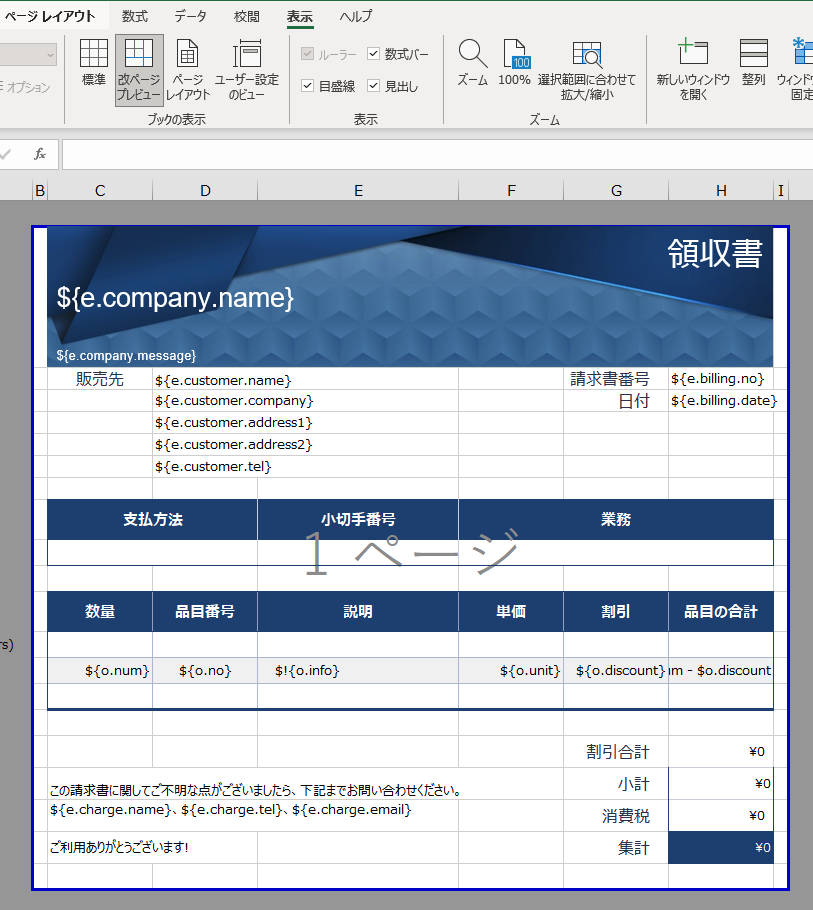
Task: Select the 説明 header cell
Action: click(x=358, y=611)
